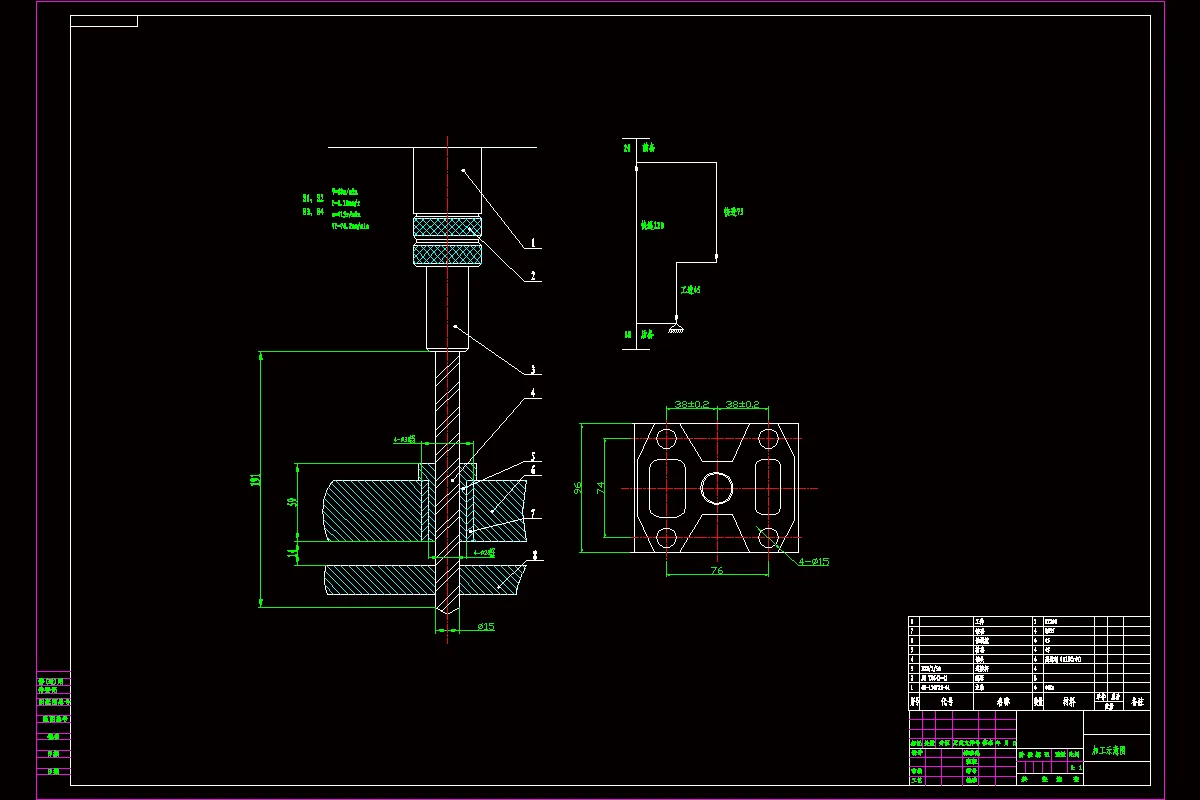
Task: Click the 材料 column header in parts list
Action: (1070, 702)
